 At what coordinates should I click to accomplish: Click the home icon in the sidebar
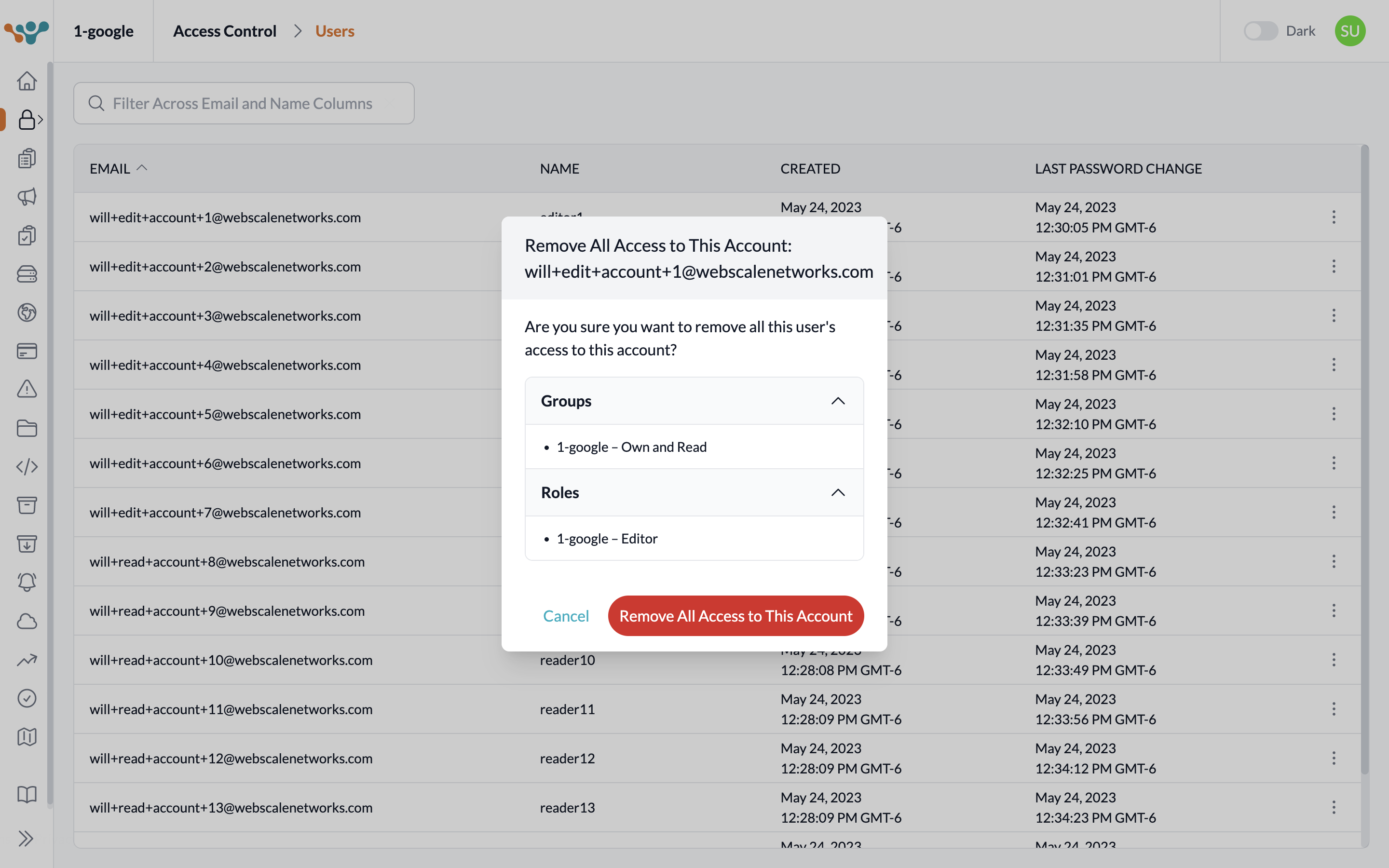tap(27, 81)
